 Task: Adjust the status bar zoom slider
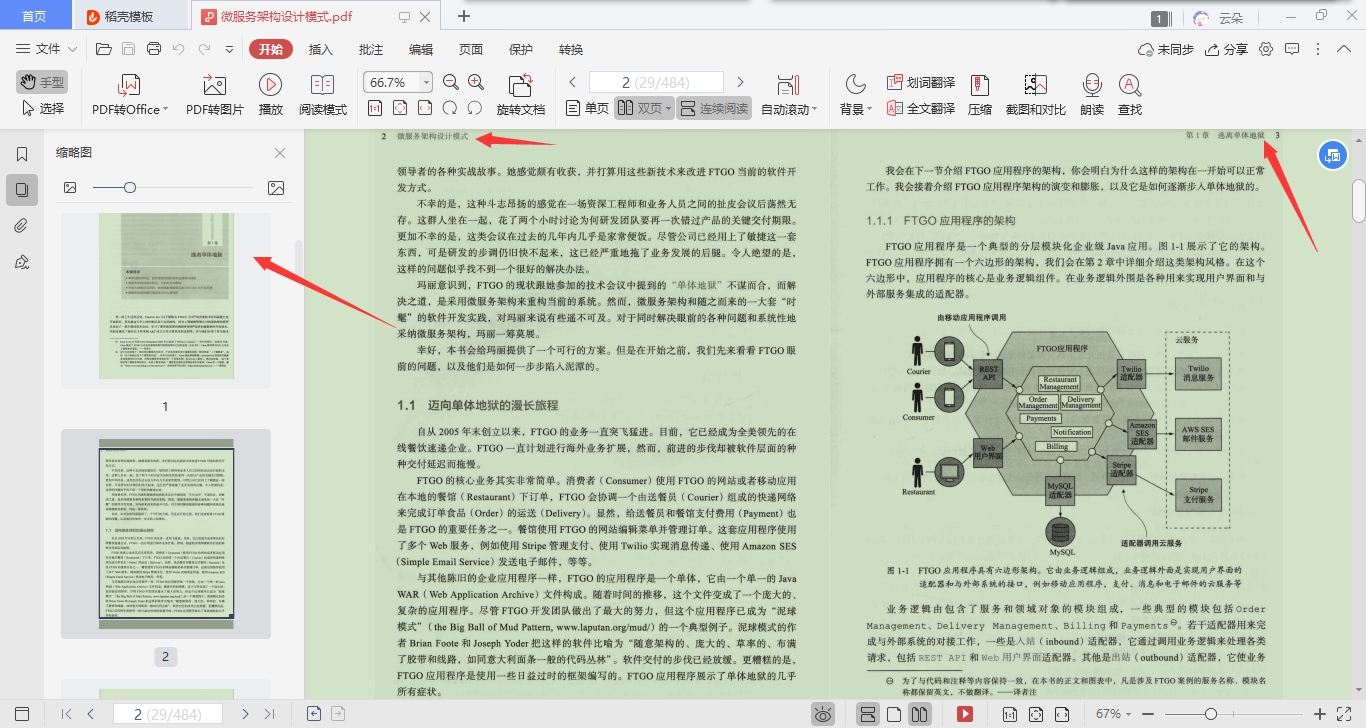coord(1211,714)
